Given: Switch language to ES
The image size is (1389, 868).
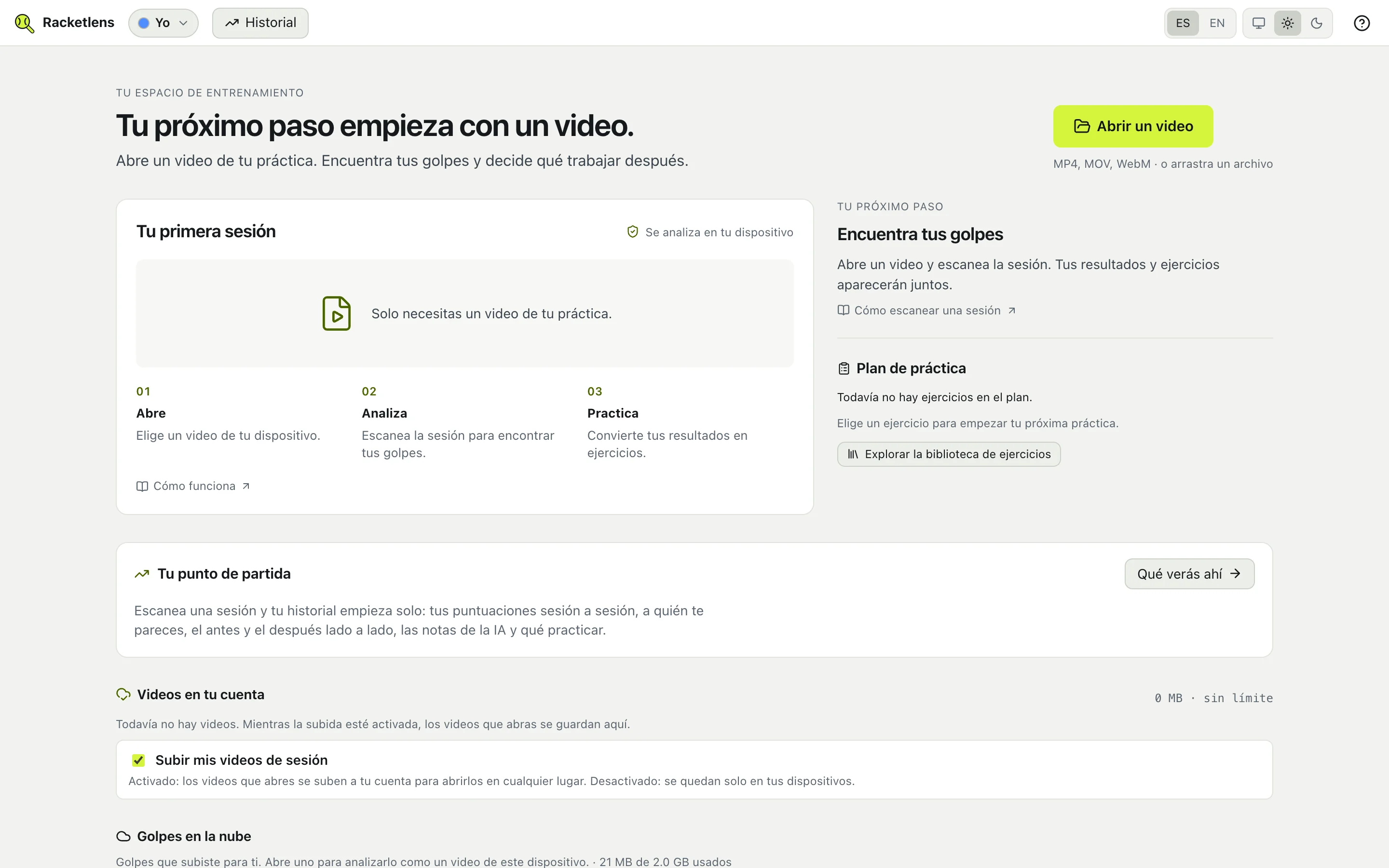Looking at the screenshot, I should click(x=1183, y=23).
